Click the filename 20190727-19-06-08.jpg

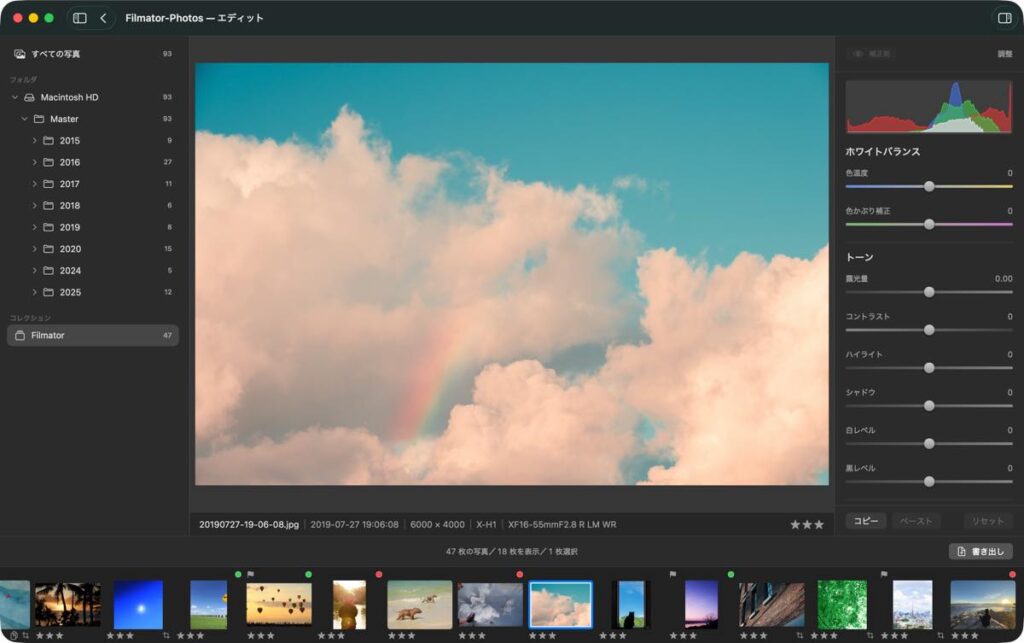pos(249,524)
